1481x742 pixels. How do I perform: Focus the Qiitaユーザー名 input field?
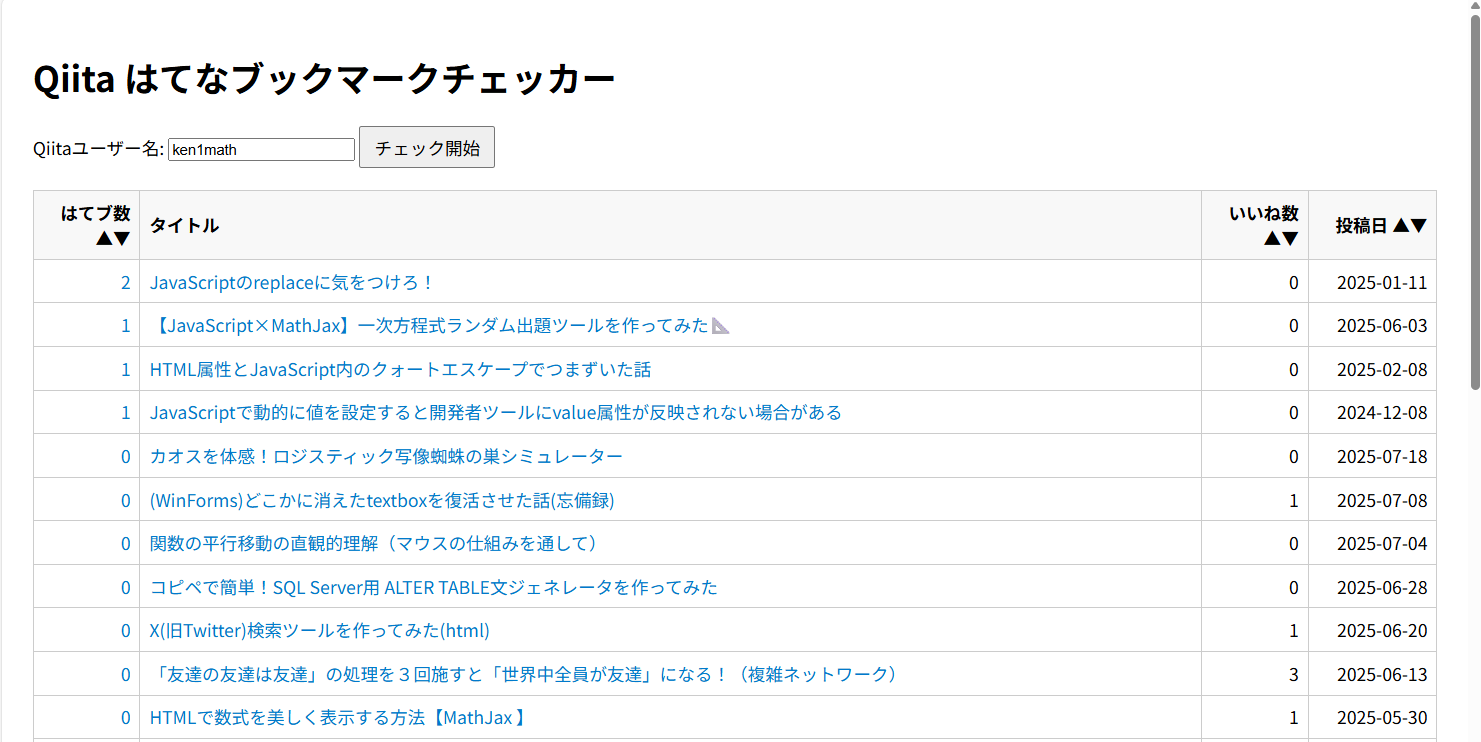pos(262,149)
